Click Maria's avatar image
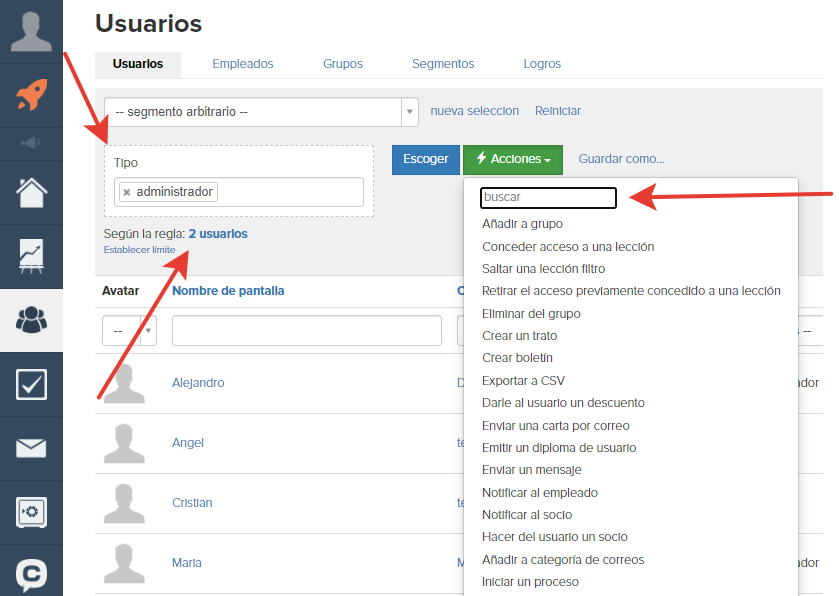Screen dimensions: 839x596 (x=124, y=563)
